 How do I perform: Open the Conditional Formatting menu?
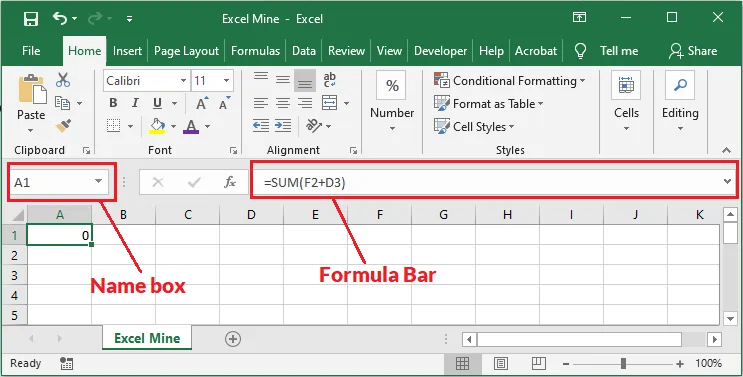pyautogui.click(x=509, y=81)
